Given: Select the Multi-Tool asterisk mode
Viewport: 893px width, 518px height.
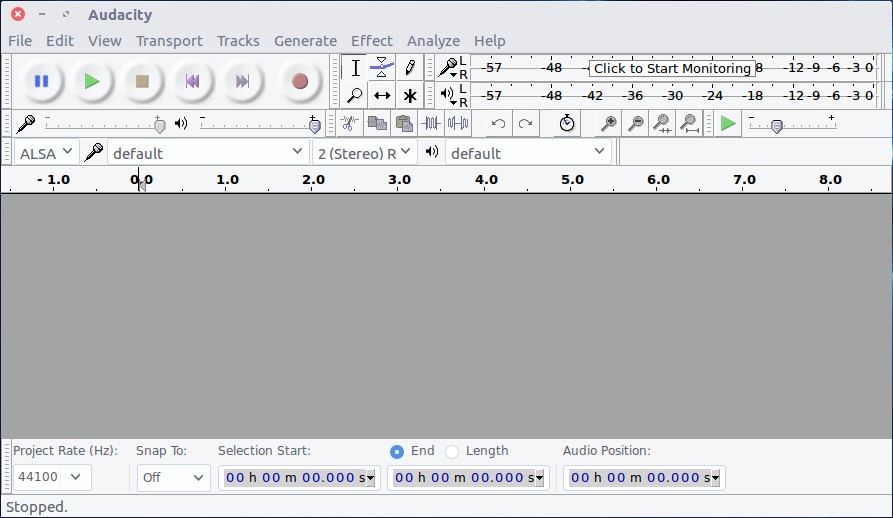Looking at the screenshot, I should pyautogui.click(x=409, y=95).
